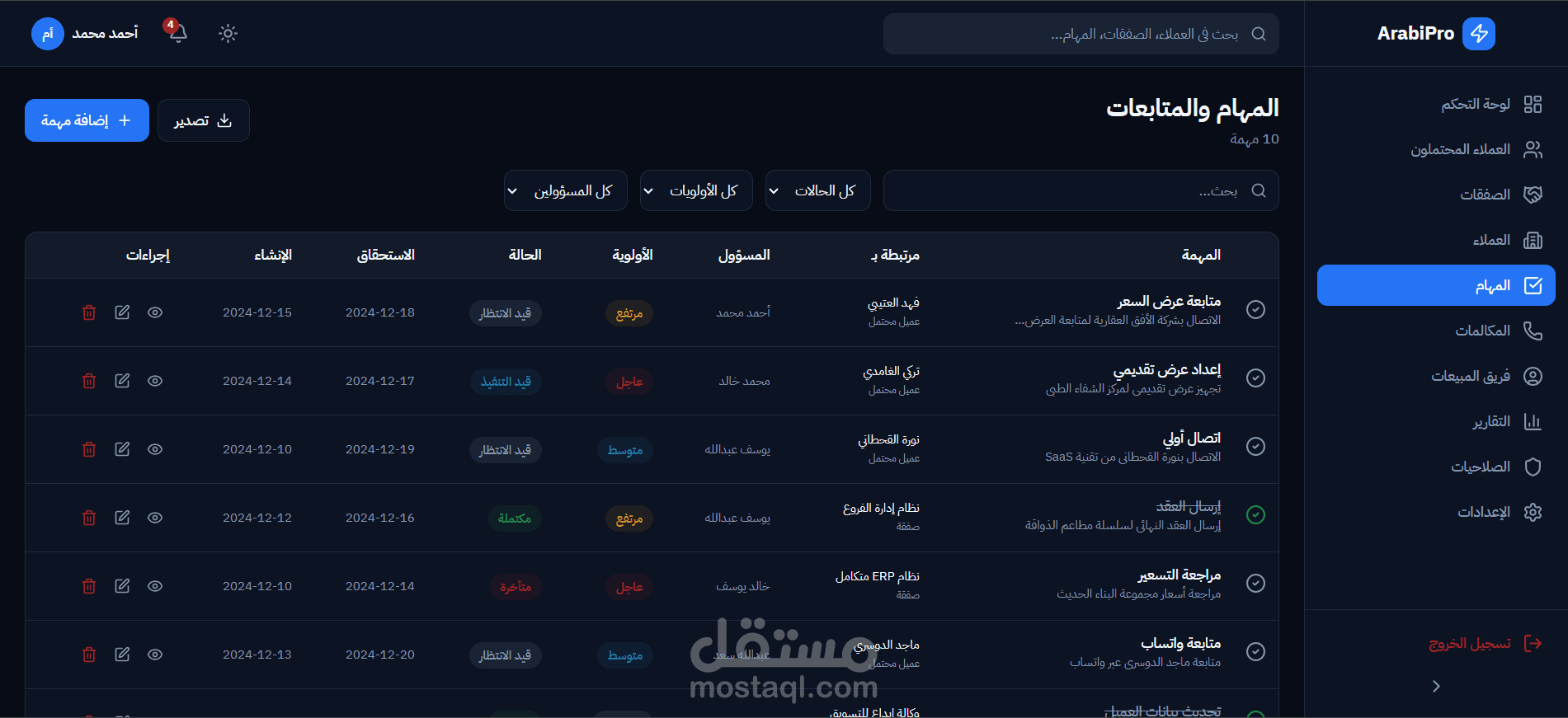The width and height of the screenshot is (1568, 718).
Task: Open التقارير reports page
Action: click(x=1436, y=421)
